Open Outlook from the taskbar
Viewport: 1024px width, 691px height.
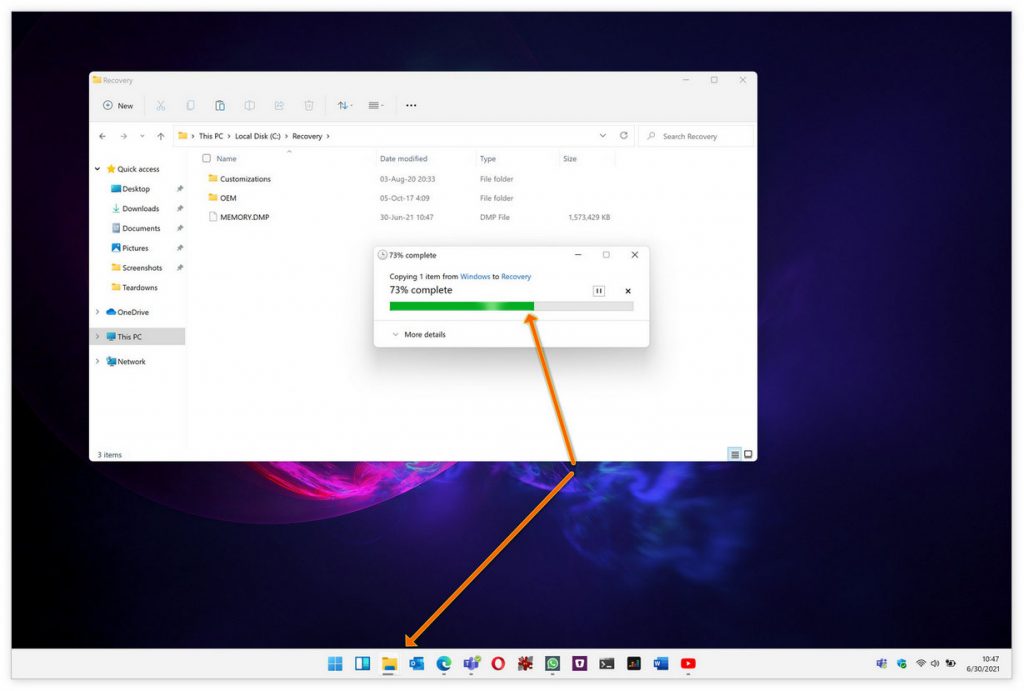417,664
